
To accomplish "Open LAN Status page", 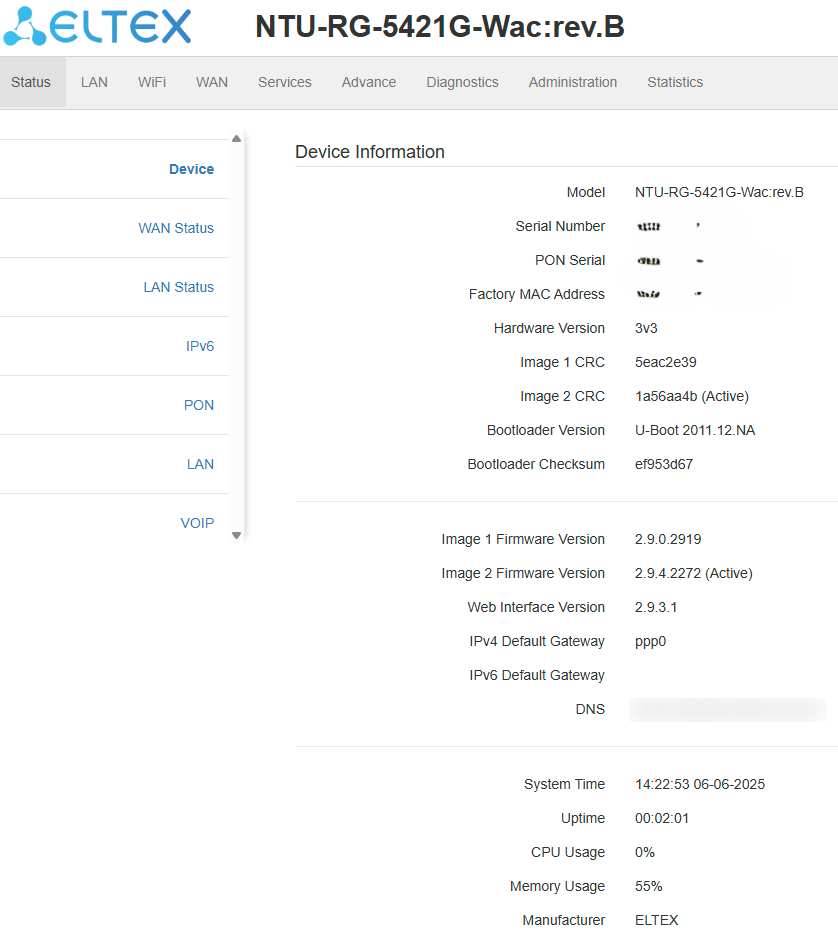I will tap(178, 287).
